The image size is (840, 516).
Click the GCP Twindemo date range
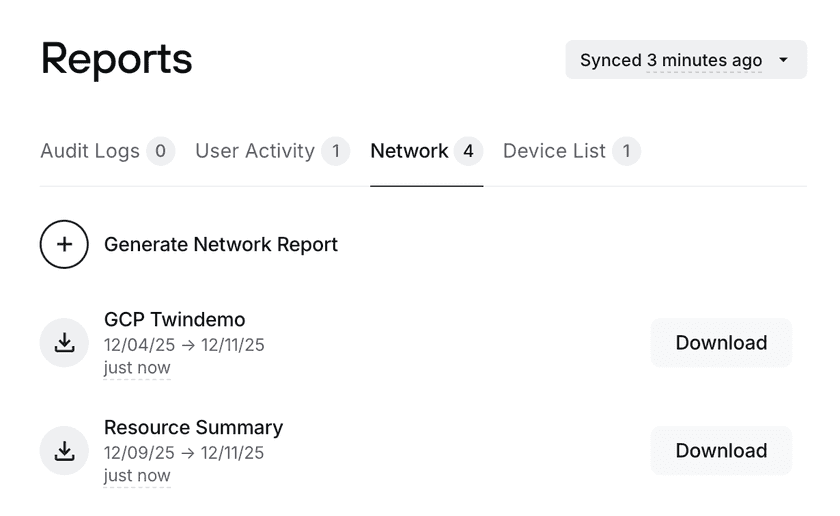click(184, 345)
